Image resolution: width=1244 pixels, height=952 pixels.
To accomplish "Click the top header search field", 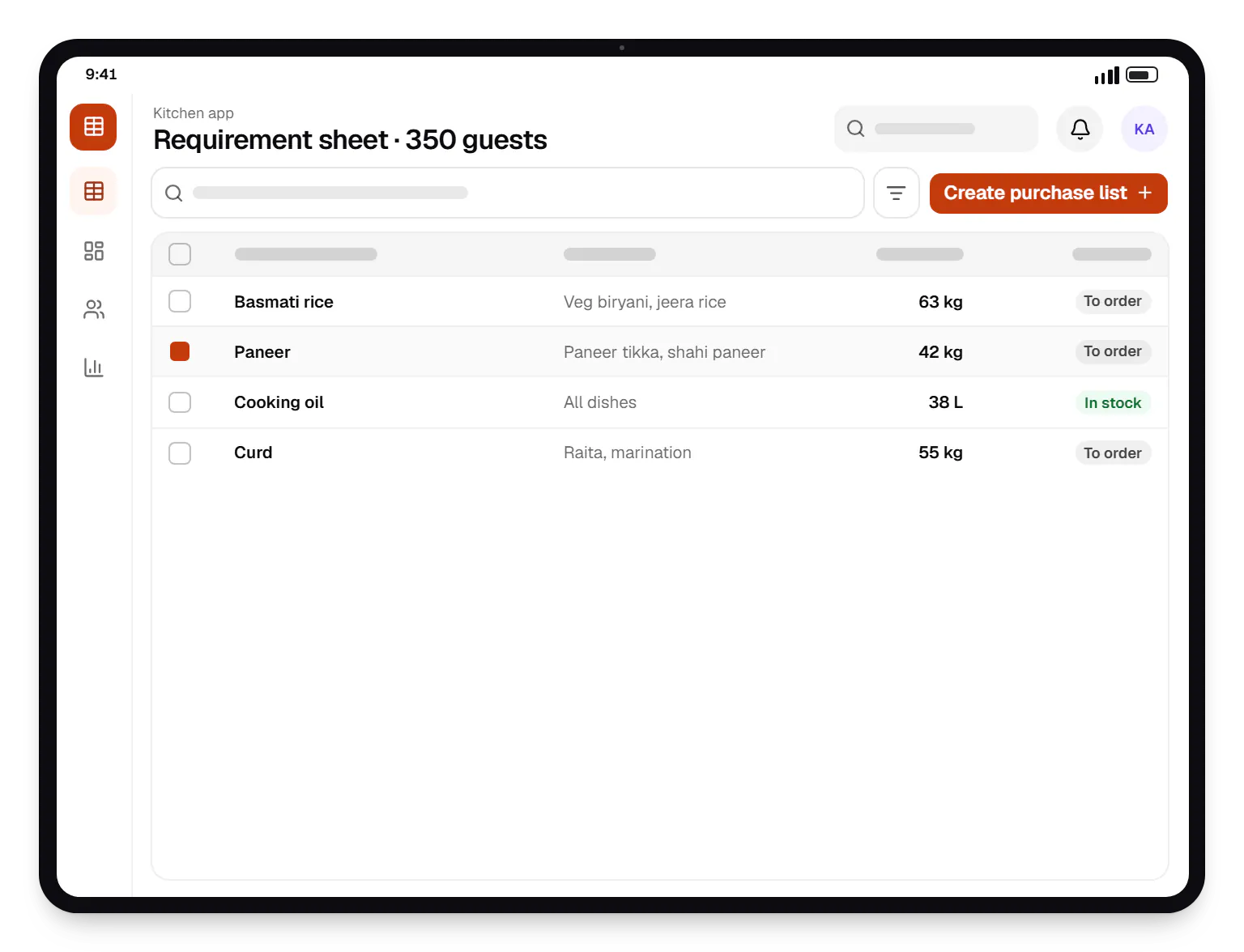I will [935, 129].
